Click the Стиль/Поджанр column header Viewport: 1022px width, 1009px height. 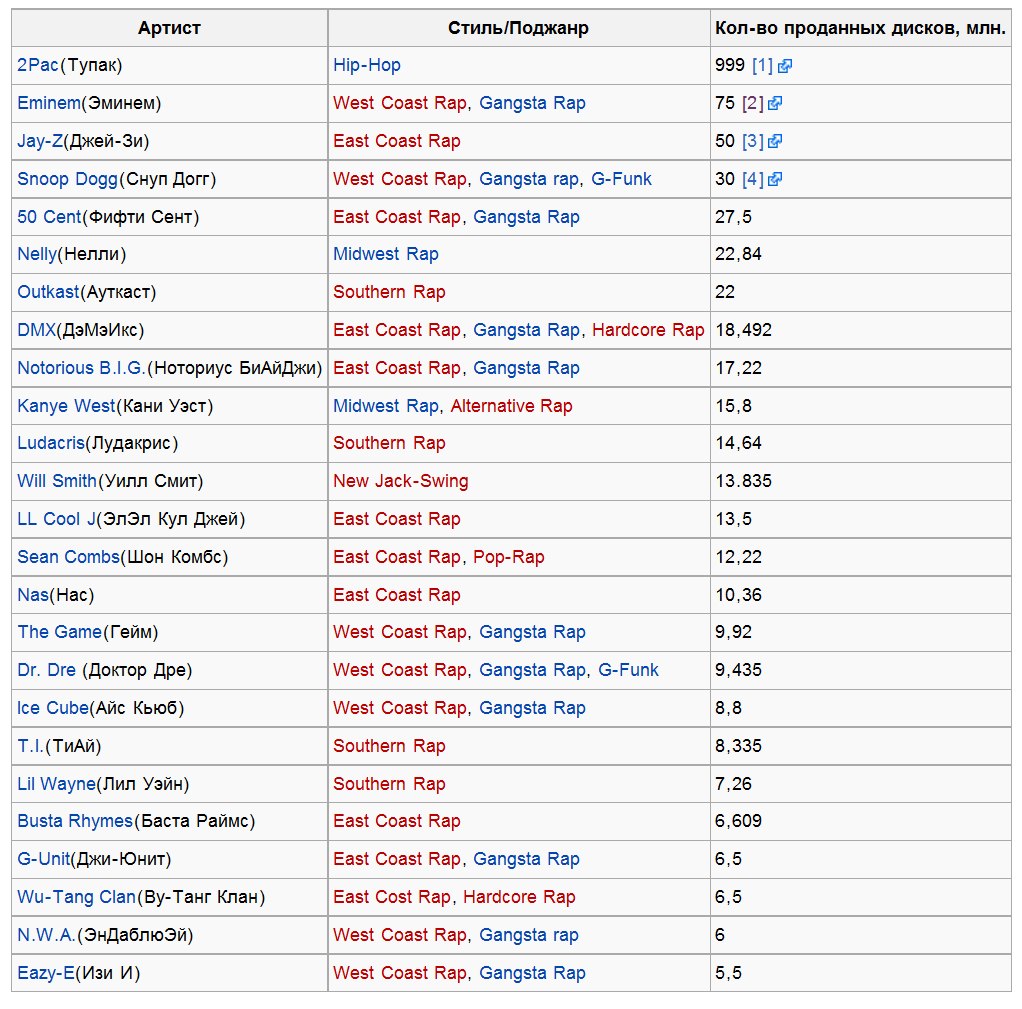518,28
